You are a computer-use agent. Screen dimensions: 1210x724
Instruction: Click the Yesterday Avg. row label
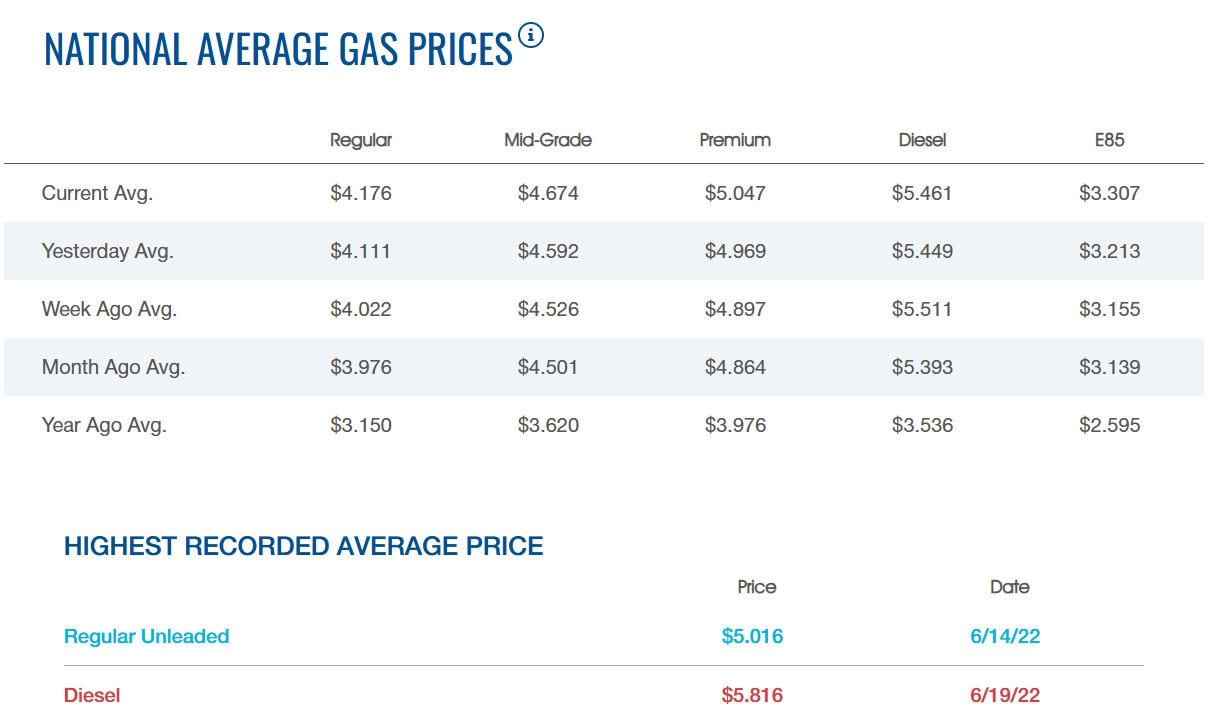[108, 252]
